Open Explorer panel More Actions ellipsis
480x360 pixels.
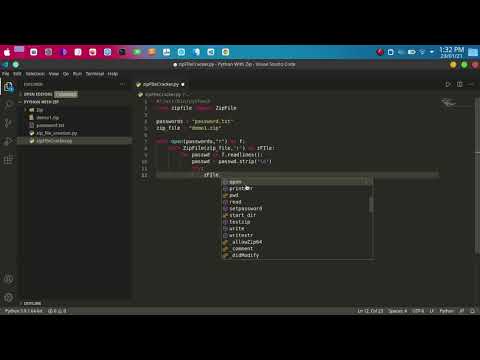(x=123, y=84)
